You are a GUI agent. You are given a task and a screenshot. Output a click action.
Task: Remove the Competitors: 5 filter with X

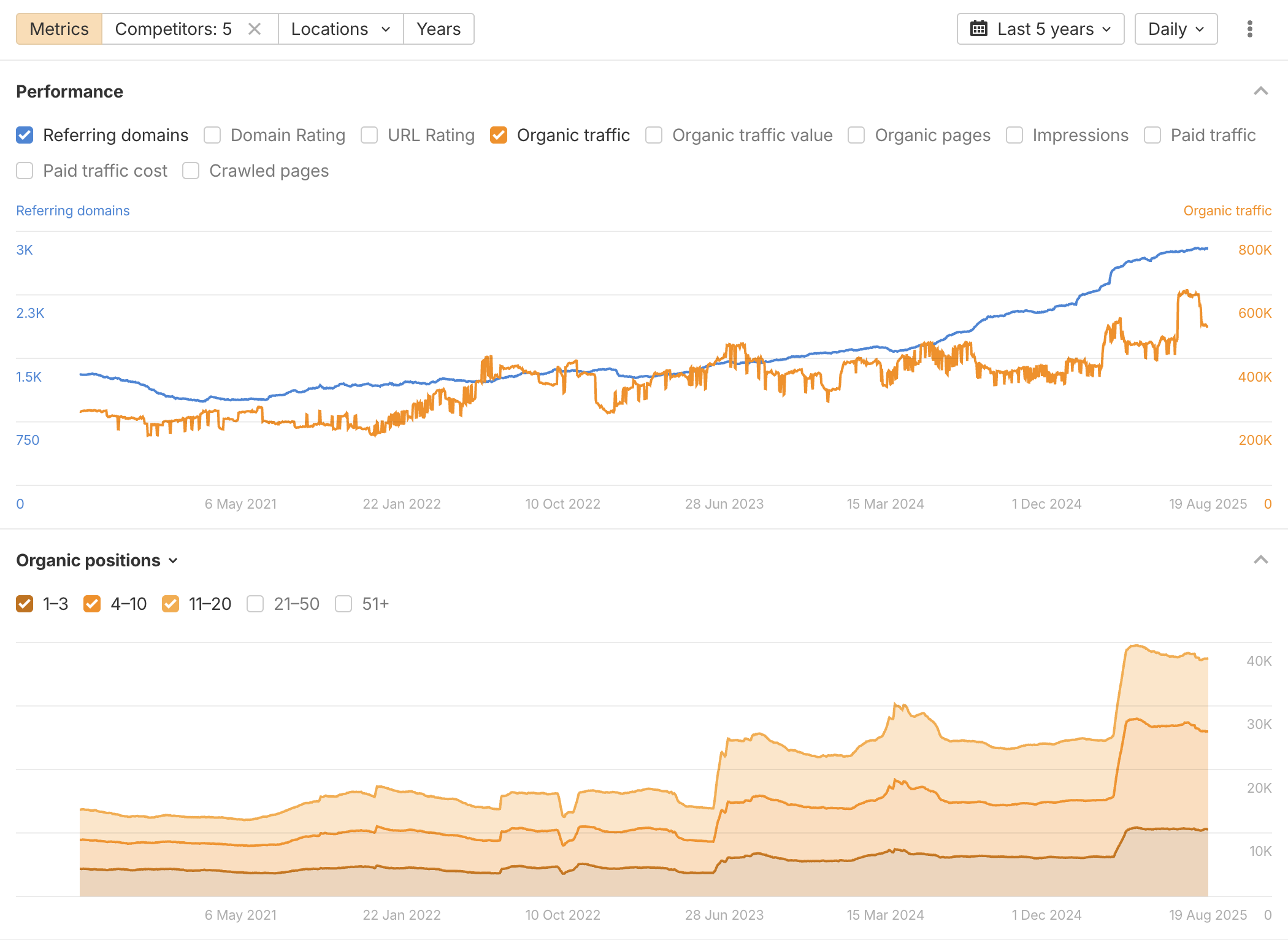255,29
